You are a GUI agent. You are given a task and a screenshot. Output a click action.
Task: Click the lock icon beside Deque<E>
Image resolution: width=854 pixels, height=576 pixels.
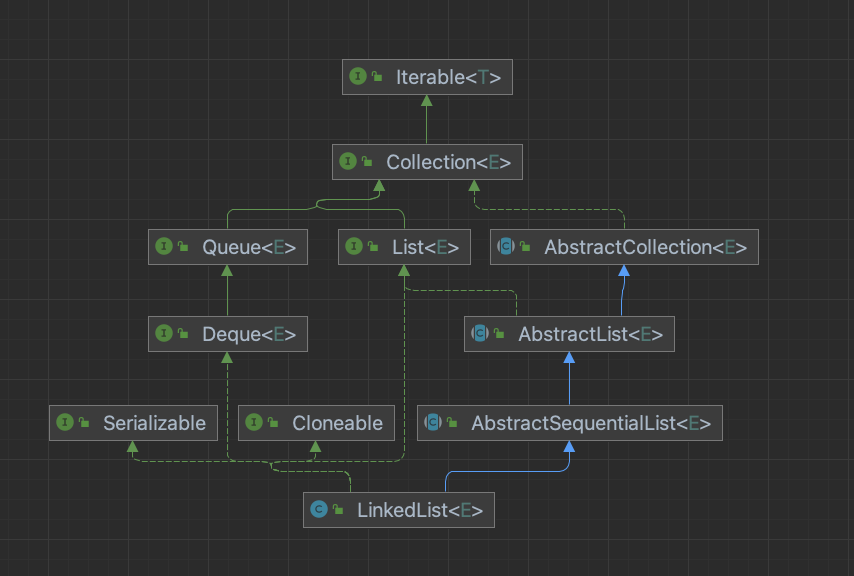183,333
